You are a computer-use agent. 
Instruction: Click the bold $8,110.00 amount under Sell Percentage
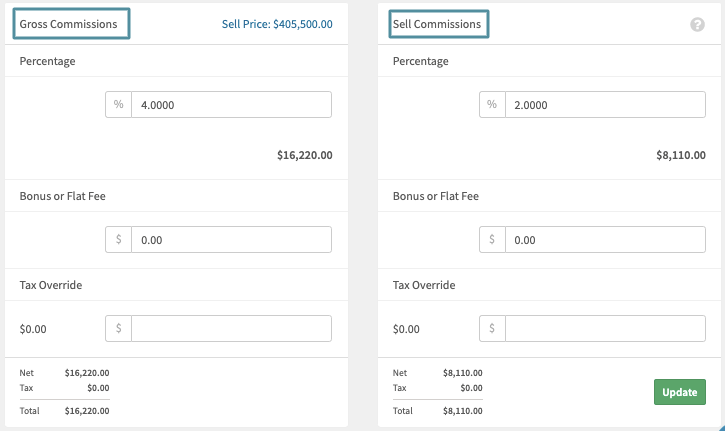[680, 155]
